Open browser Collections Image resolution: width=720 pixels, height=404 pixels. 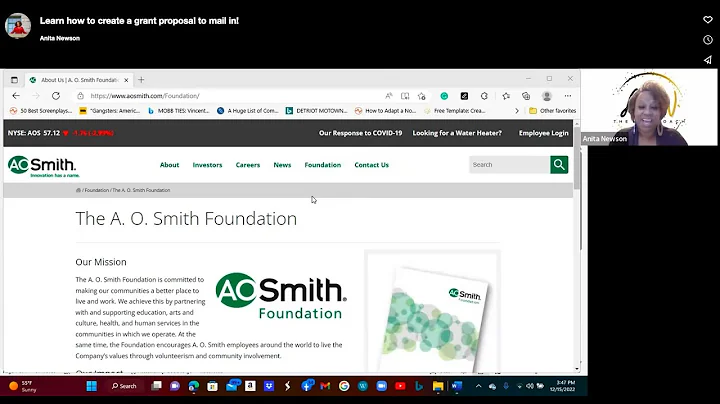(526, 96)
